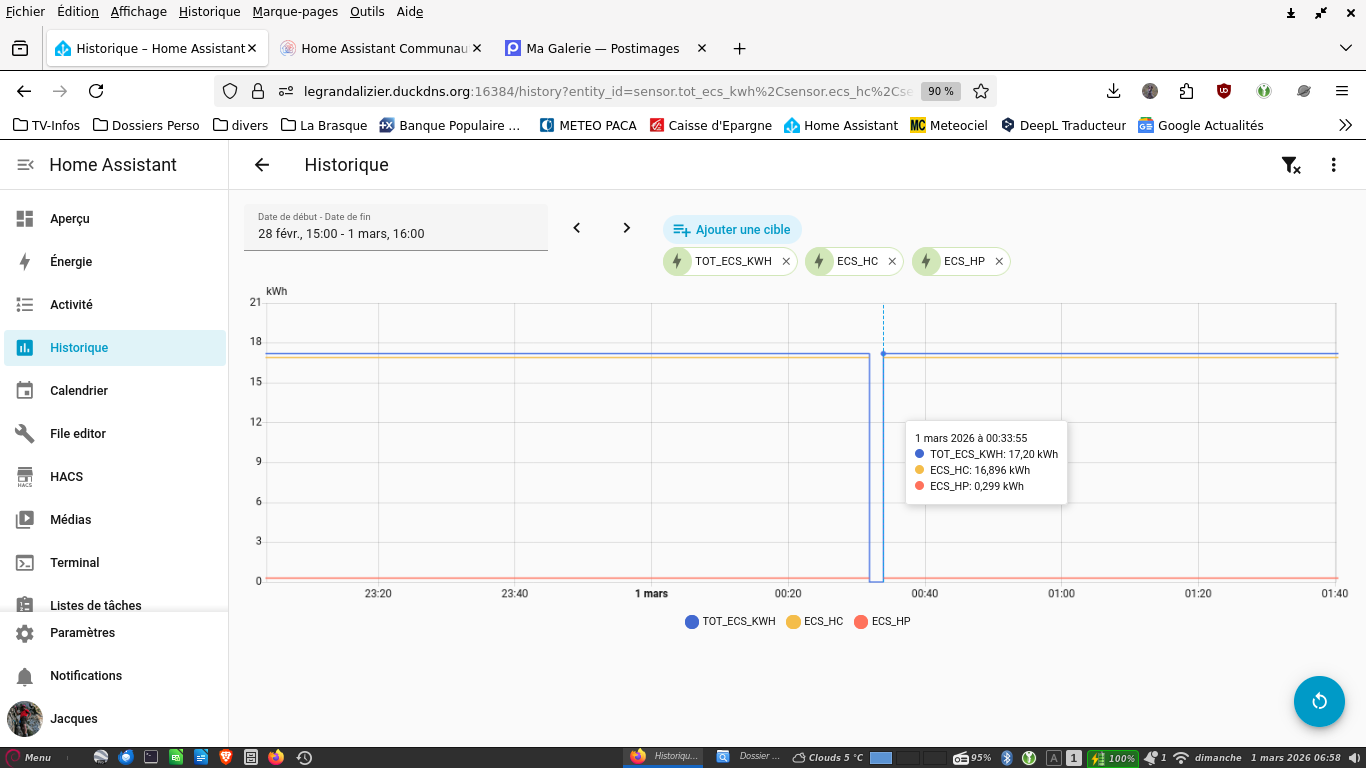
Task: Toggle TOT_ECS_KWH series in chart legend
Action: tap(730, 622)
